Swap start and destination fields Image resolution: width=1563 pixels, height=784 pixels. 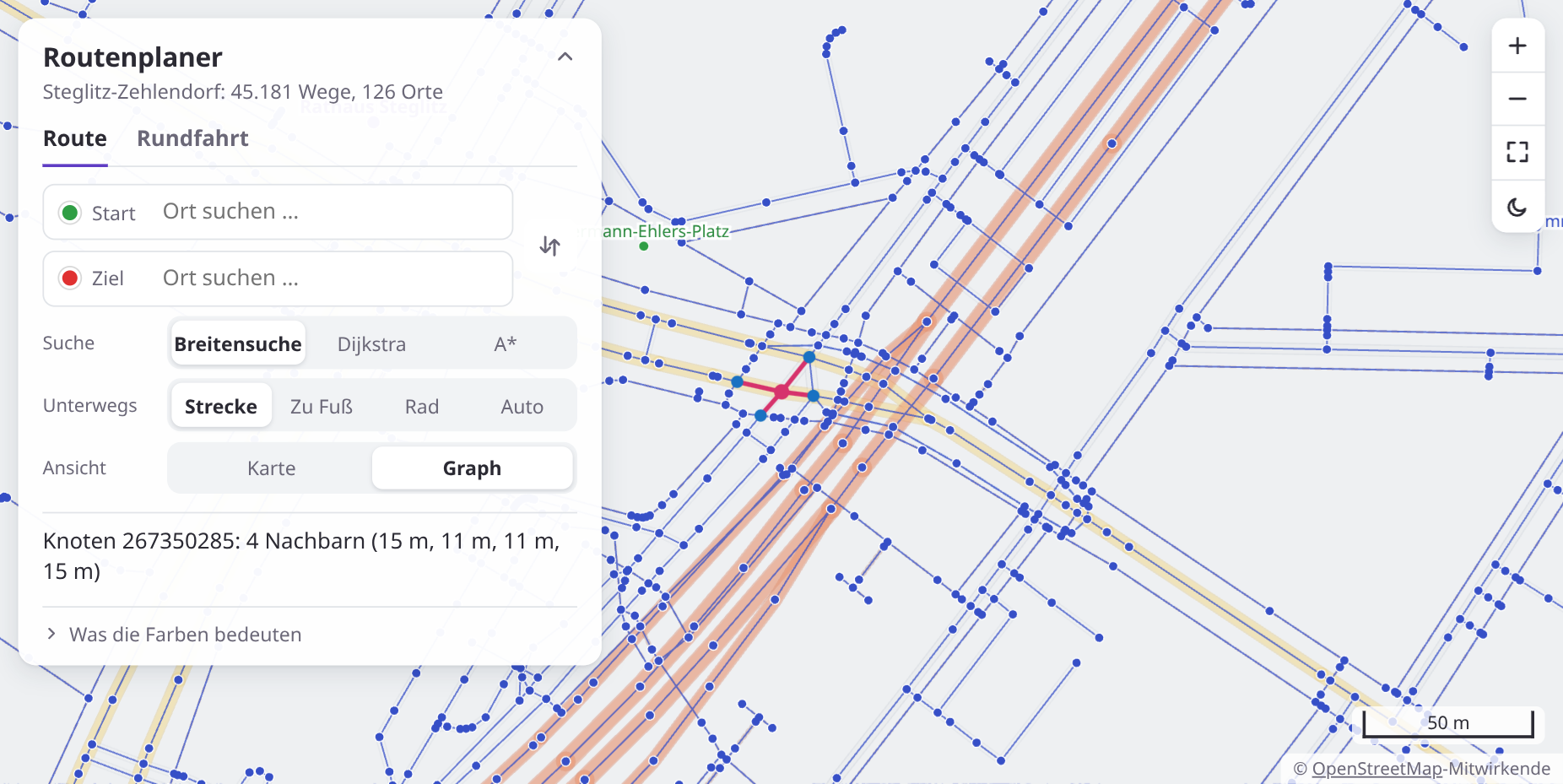[550, 246]
